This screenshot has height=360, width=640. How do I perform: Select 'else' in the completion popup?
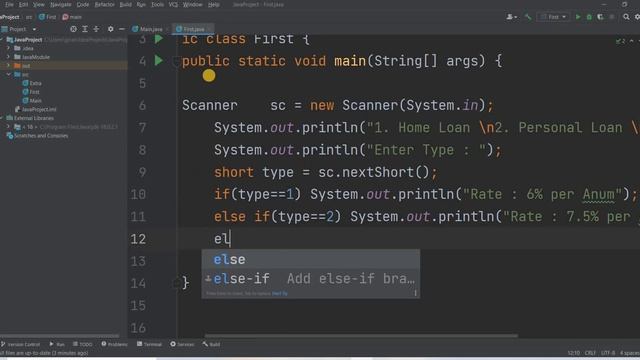311,260
